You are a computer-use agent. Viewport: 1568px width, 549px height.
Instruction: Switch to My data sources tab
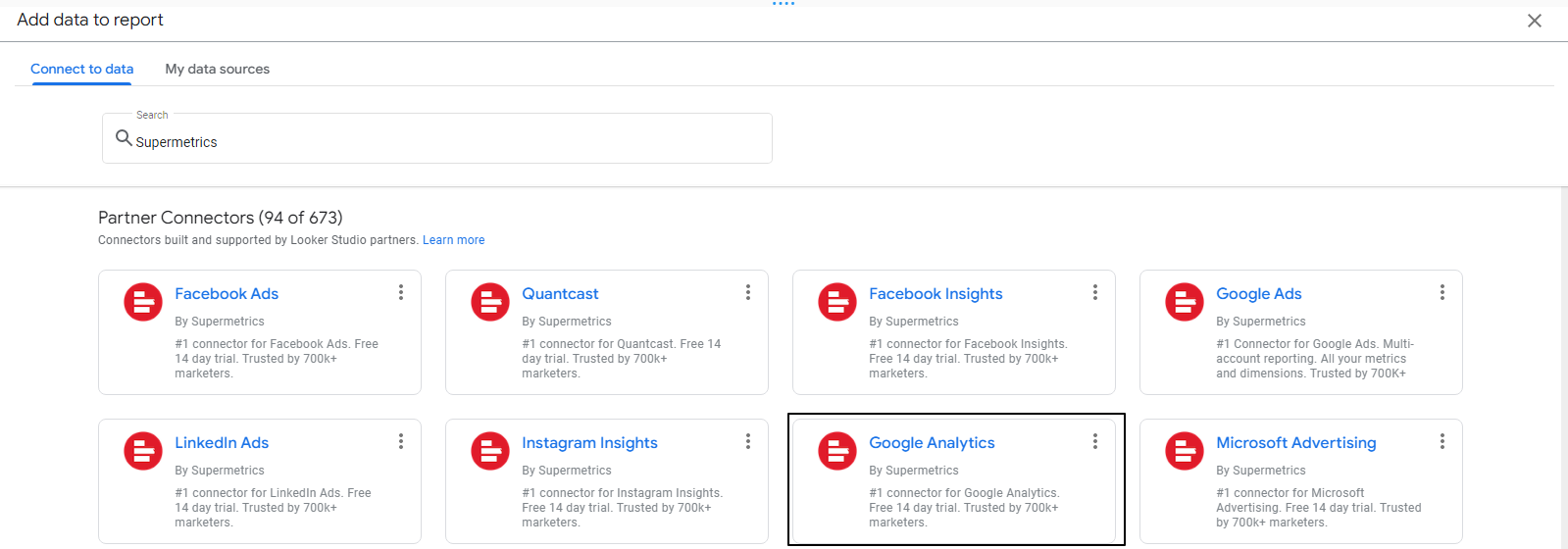pyautogui.click(x=218, y=69)
